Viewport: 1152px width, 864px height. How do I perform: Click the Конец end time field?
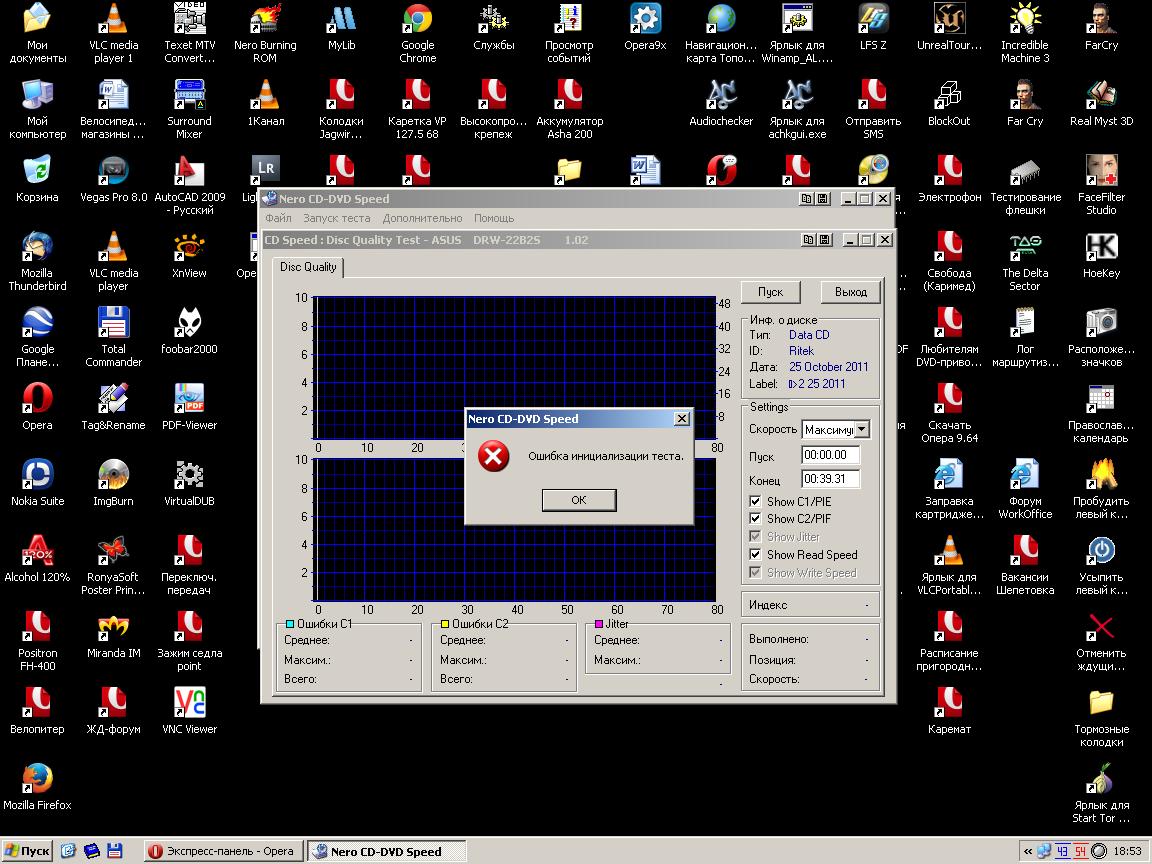point(830,479)
